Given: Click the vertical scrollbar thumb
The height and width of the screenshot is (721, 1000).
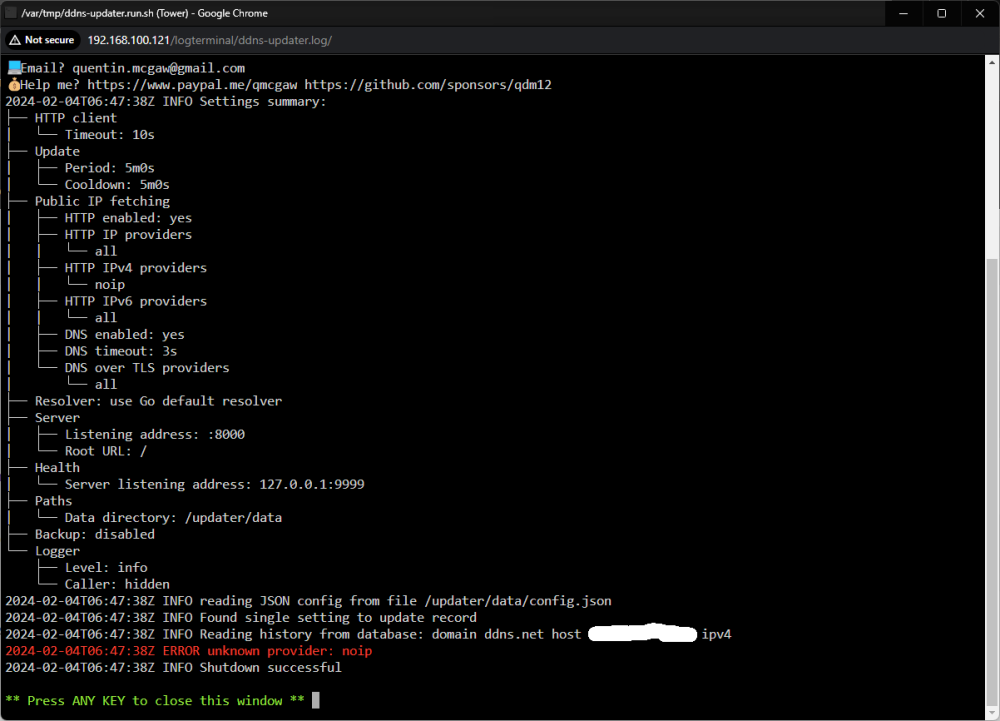Looking at the screenshot, I should click(x=992, y=481).
